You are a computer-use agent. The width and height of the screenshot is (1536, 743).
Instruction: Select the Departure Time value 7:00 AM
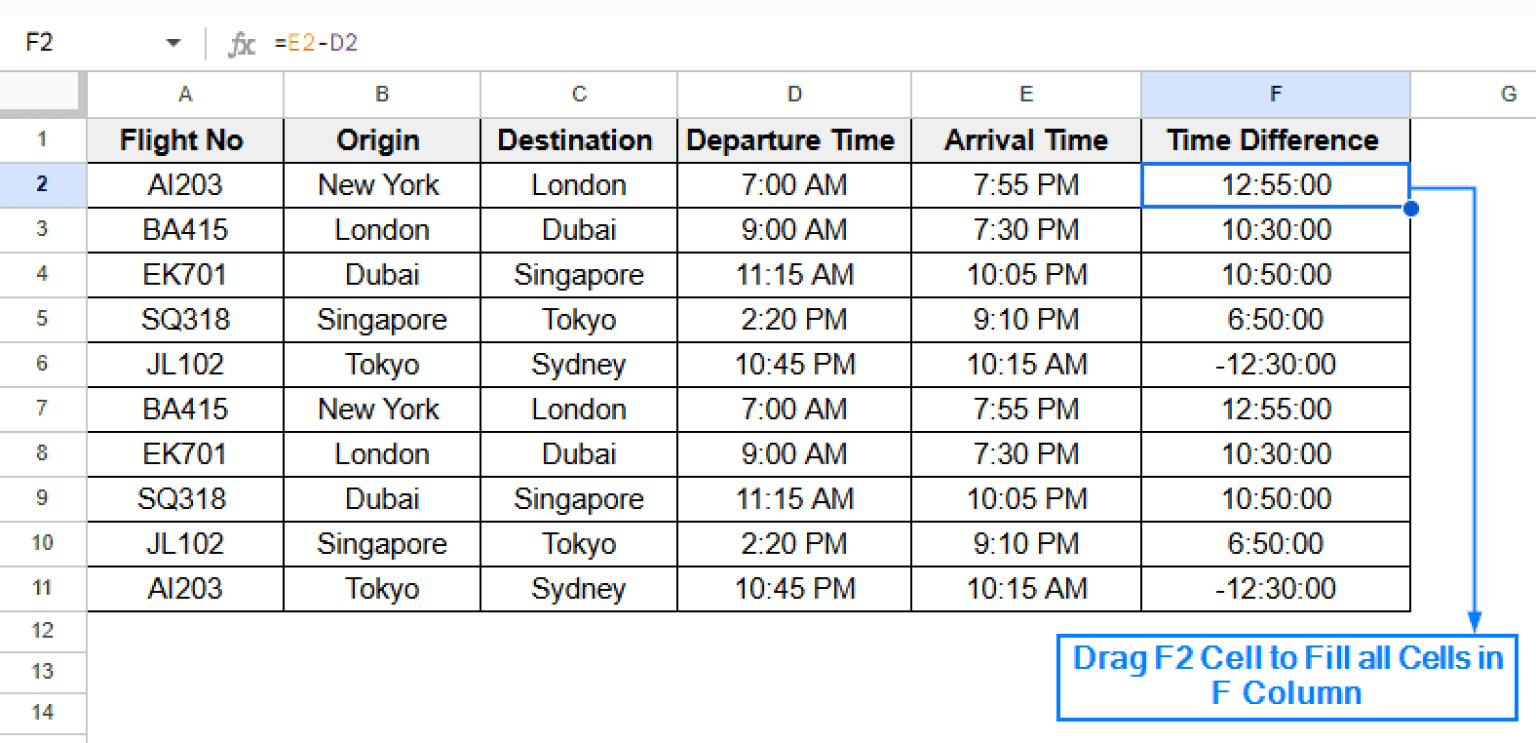click(793, 184)
